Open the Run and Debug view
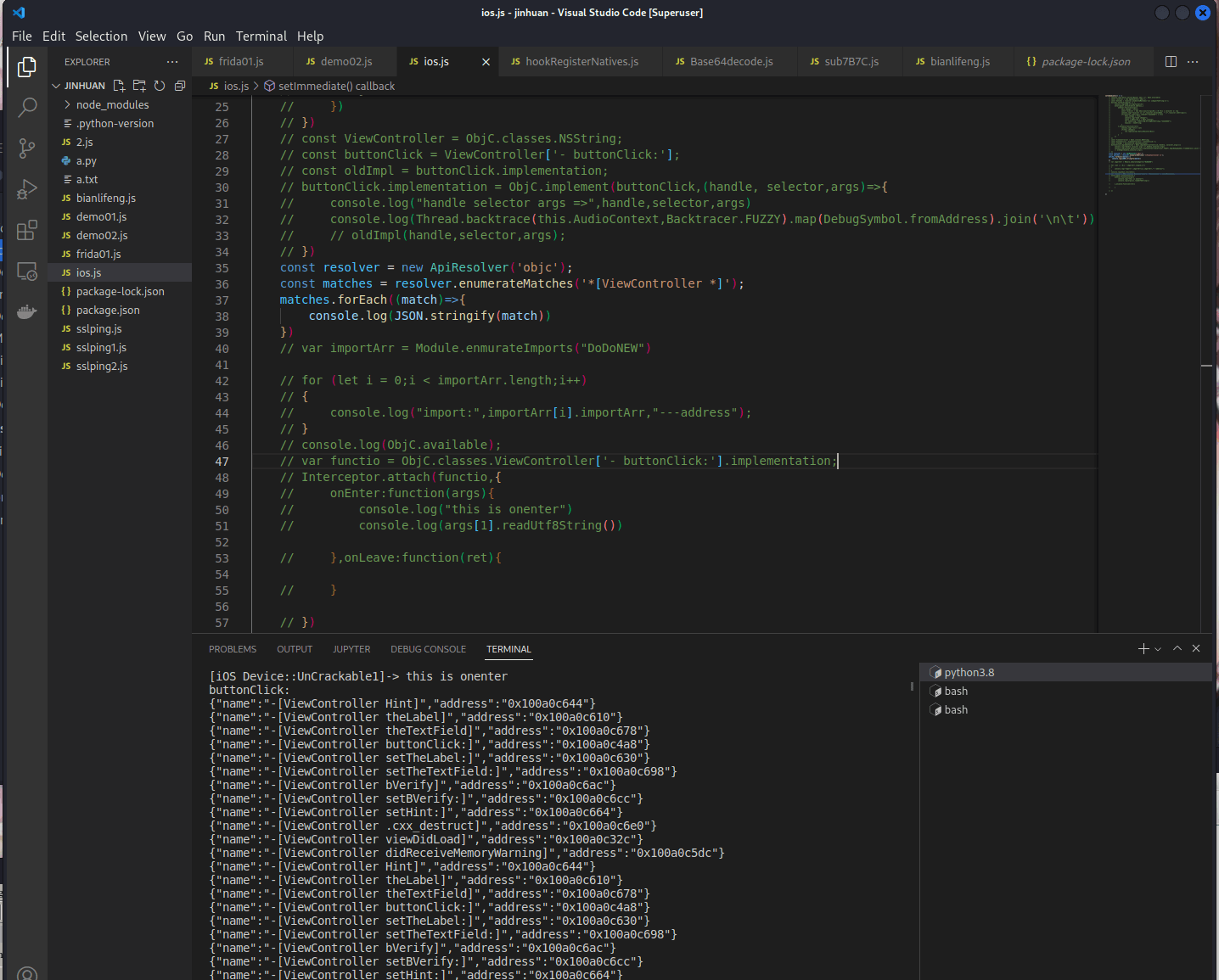This screenshot has height=980, width=1219. (27, 189)
